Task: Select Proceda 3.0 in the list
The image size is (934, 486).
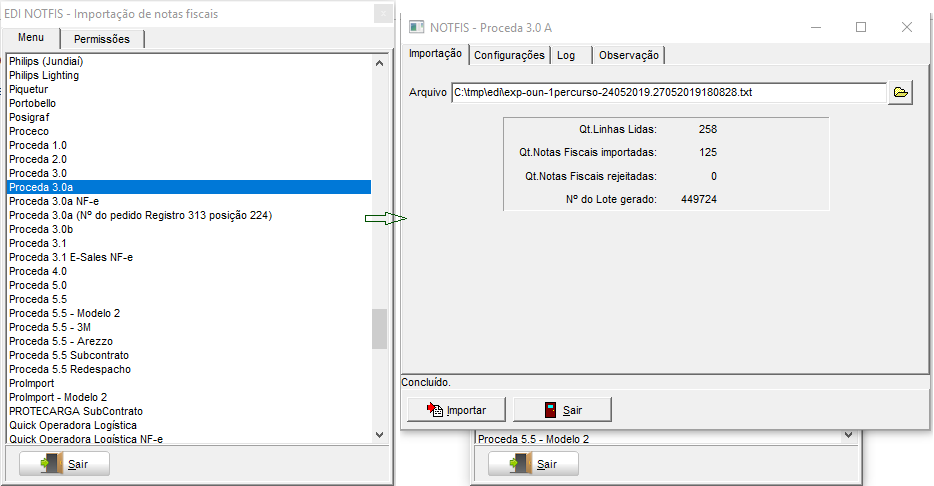Action: 189,173
